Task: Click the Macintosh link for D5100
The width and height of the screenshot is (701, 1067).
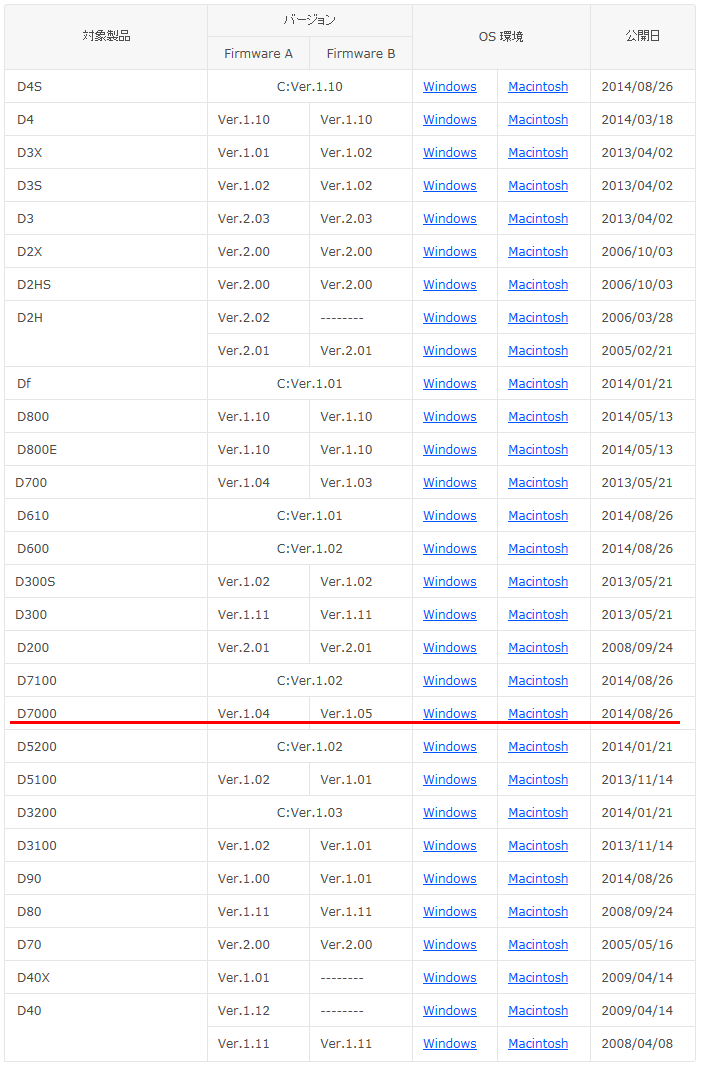Action: click(x=538, y=779)
